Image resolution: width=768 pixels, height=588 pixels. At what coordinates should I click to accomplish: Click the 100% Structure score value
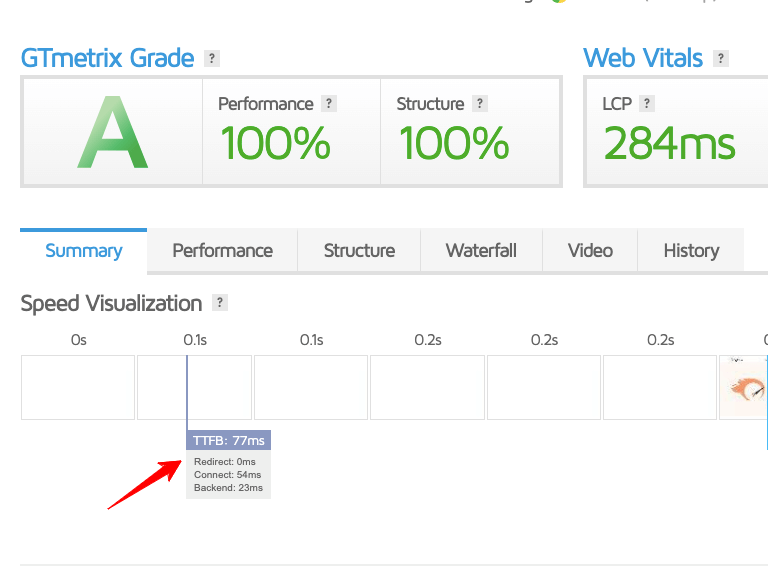point(454,143)
